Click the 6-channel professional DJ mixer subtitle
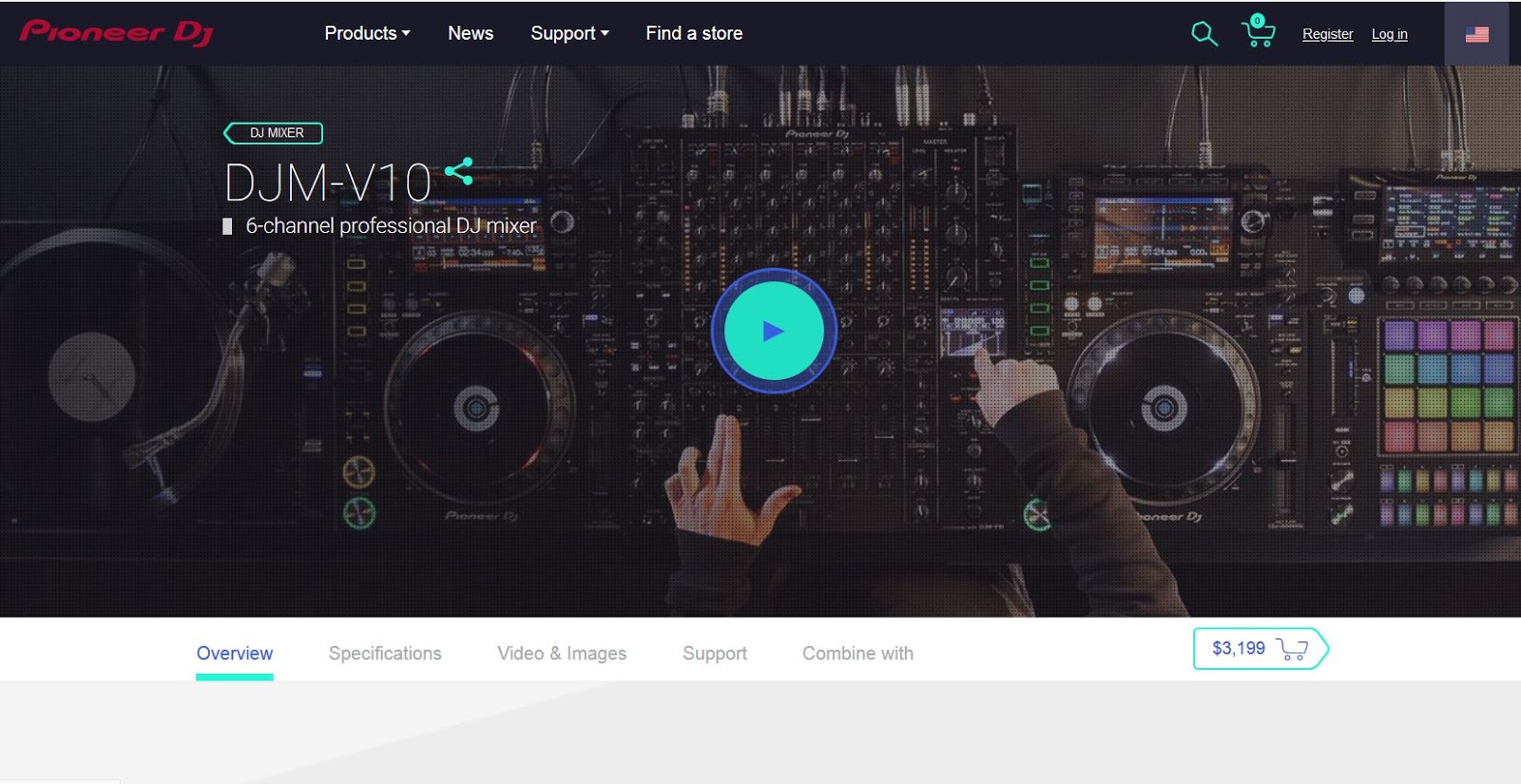 (x=391, y=225)
